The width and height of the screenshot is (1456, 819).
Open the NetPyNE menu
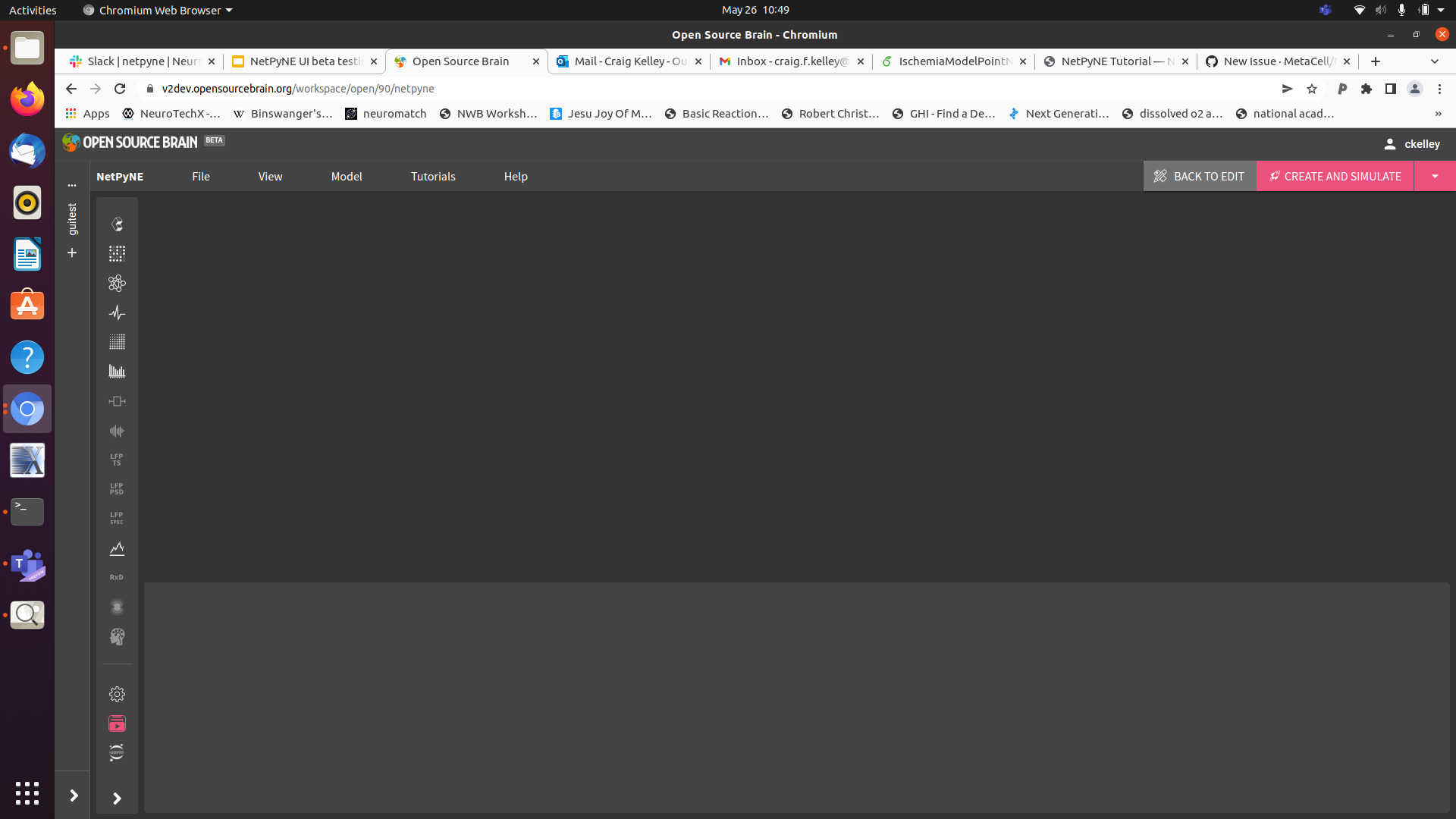coord(120,176)
